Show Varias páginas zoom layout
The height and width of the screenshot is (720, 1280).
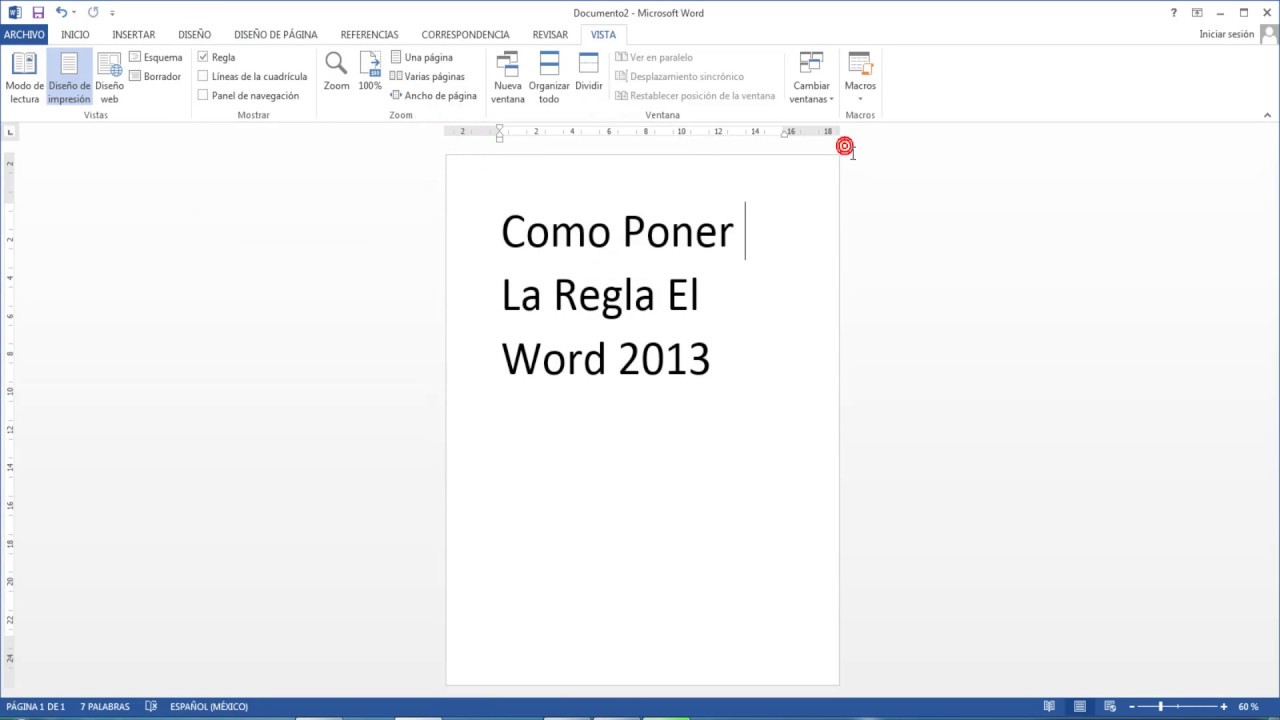[x=428, y=76]
